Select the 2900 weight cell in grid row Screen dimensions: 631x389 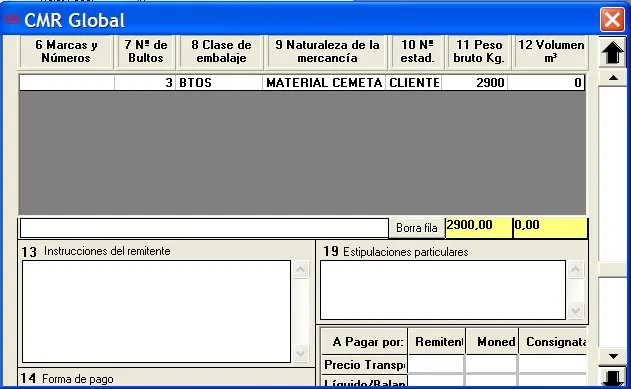tap(475, 83)
